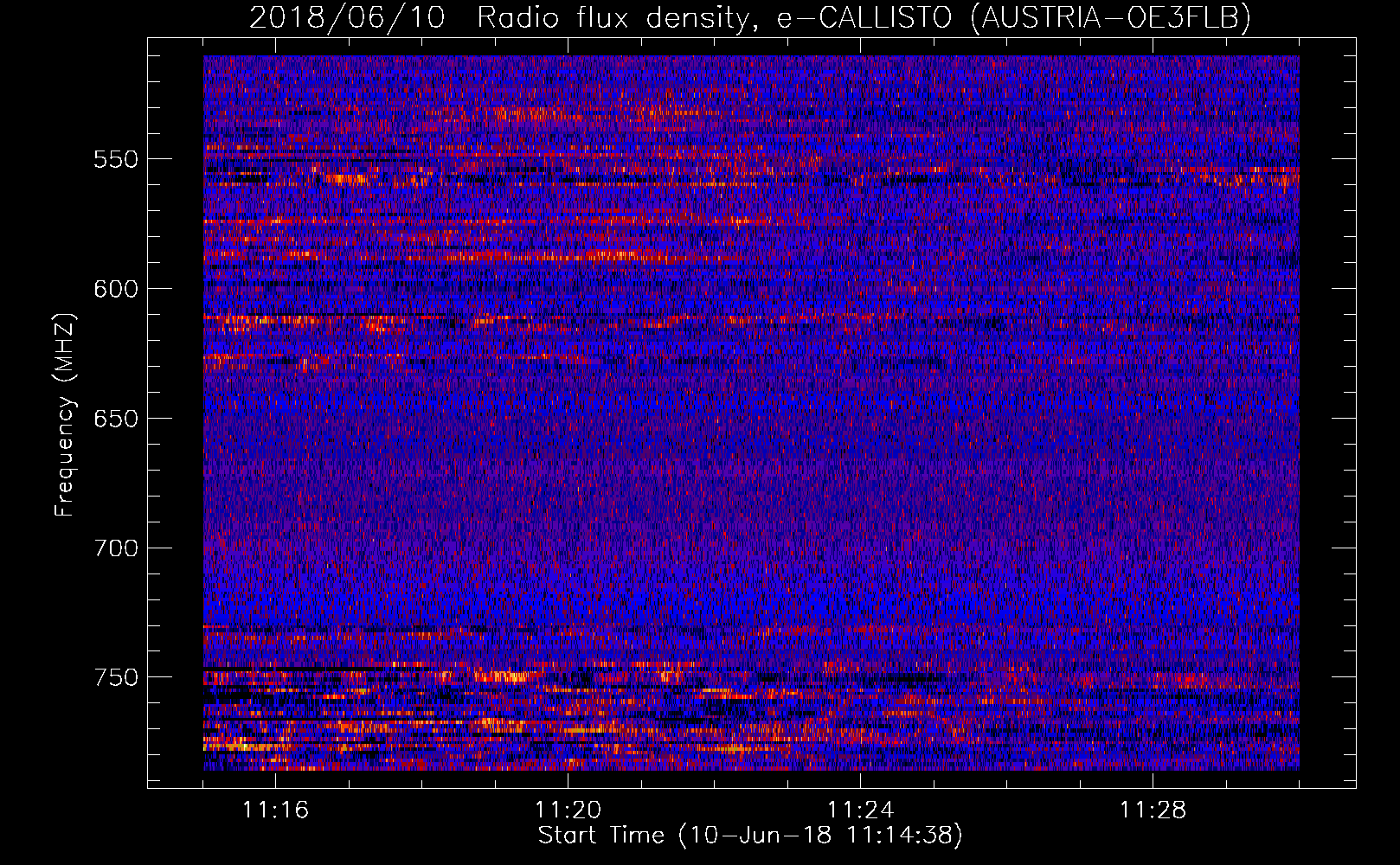Click the 750 frequency tick label
Screen dimensions: 1400x865
(116, 677)
